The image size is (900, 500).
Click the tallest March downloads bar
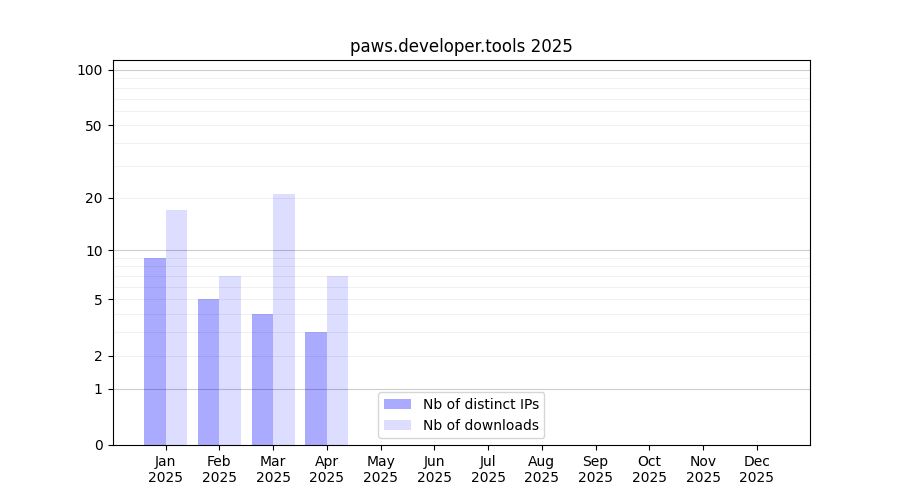pos(284,319)
